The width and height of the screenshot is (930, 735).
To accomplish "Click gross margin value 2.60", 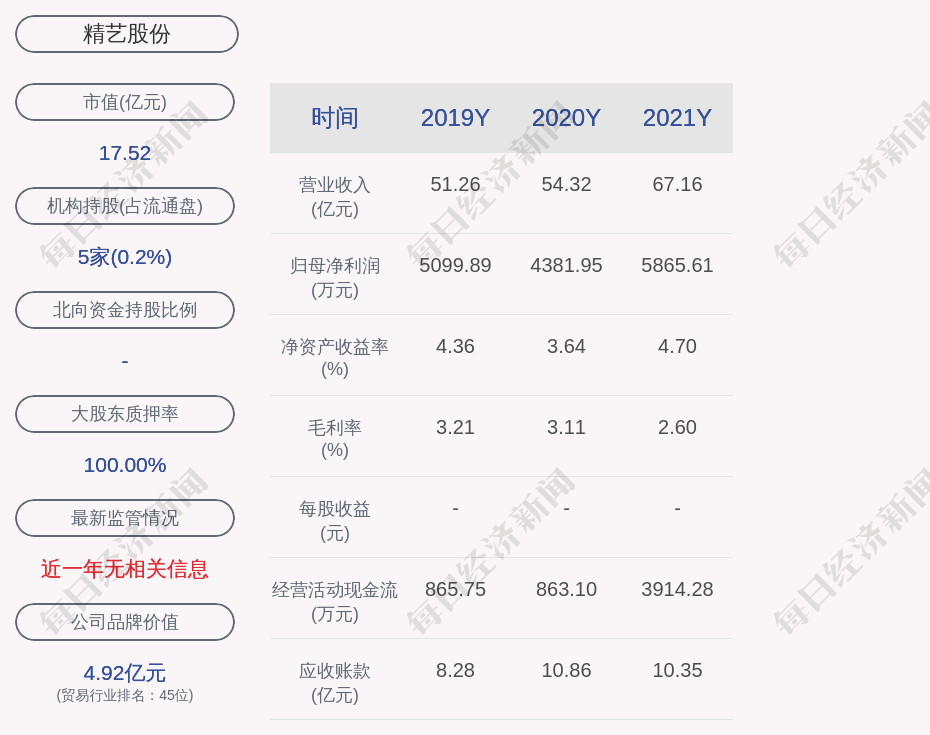I will pyautogui.click(x=677, y=428).
